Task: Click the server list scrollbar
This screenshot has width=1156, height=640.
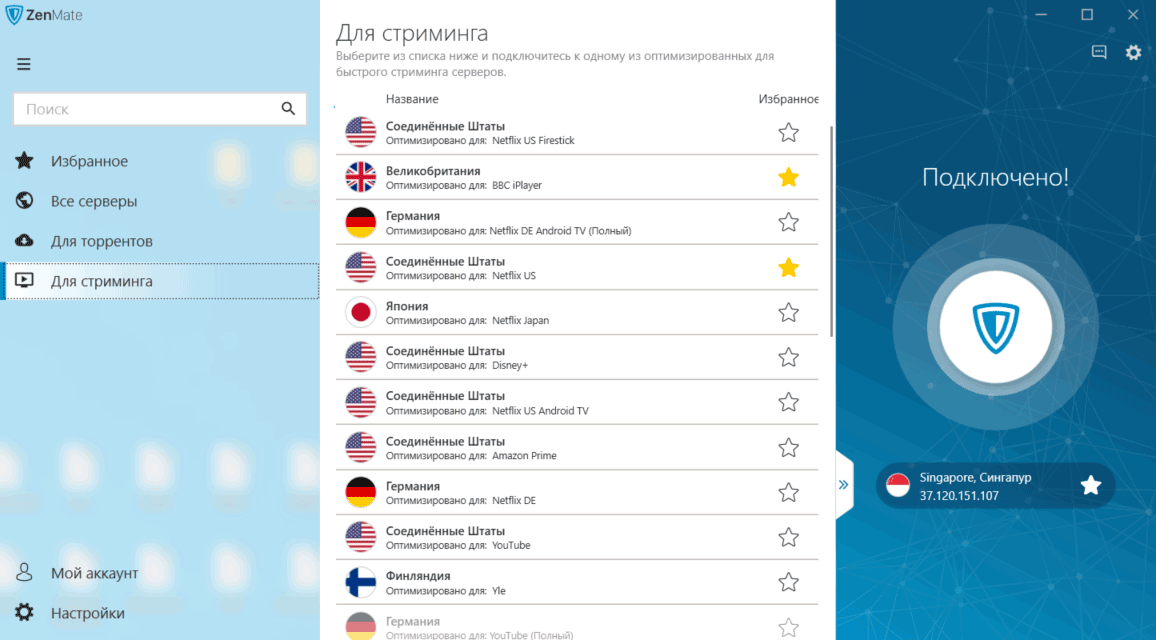Action: click(832, 231)
